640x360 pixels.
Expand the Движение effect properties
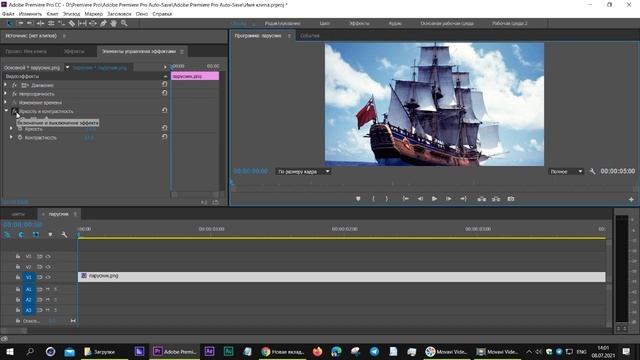click(6, 85)
